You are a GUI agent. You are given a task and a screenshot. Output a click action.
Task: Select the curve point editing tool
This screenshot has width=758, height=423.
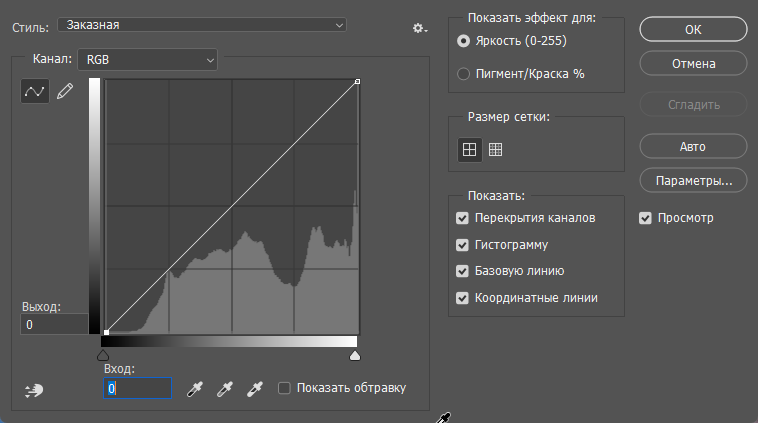coord(35,91)
